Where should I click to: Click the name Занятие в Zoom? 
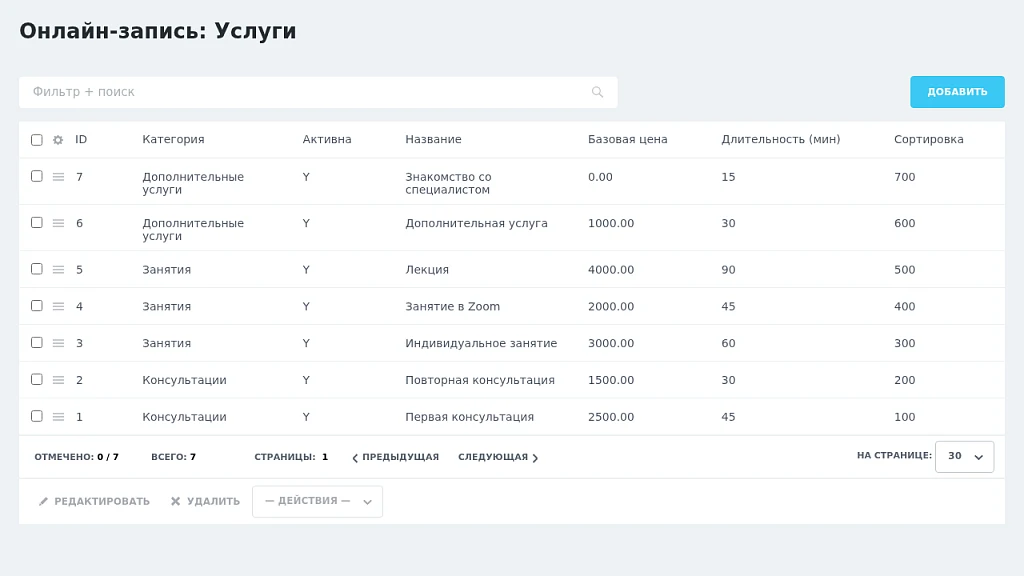(x=452, y=306)
